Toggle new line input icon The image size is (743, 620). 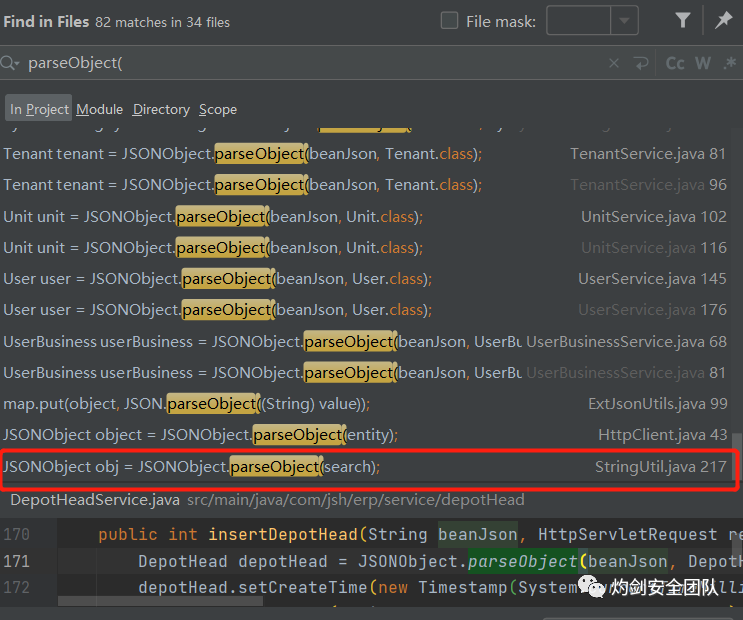point(640,63)
